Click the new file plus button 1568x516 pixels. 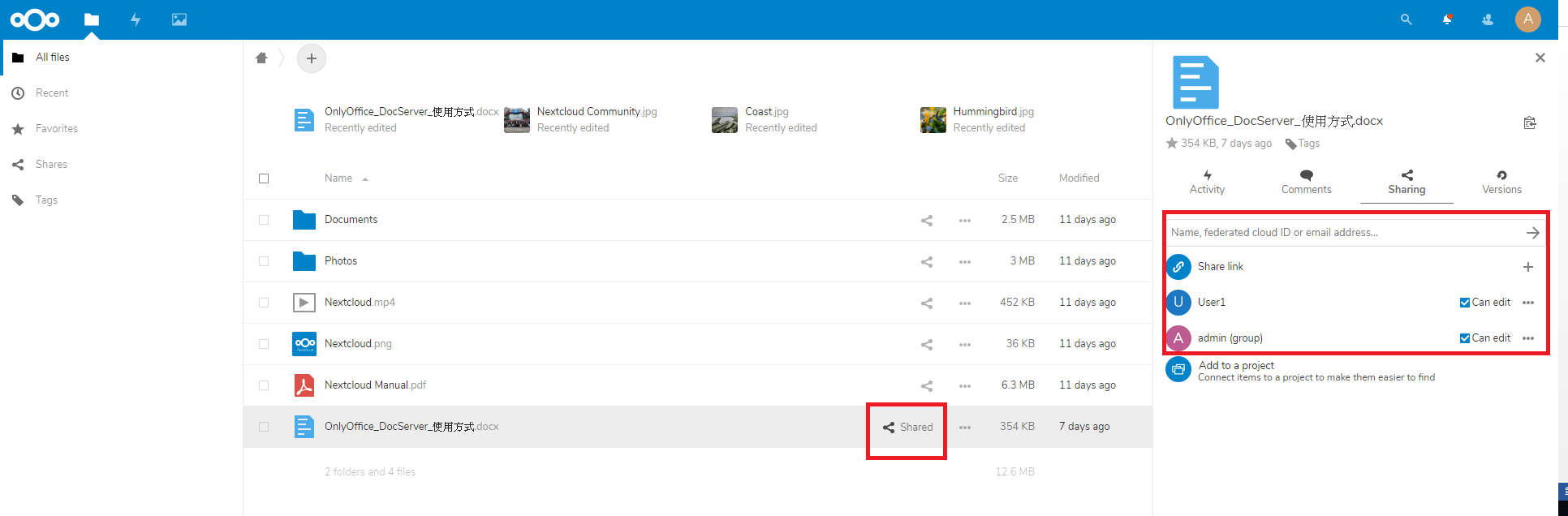[312, 58]
